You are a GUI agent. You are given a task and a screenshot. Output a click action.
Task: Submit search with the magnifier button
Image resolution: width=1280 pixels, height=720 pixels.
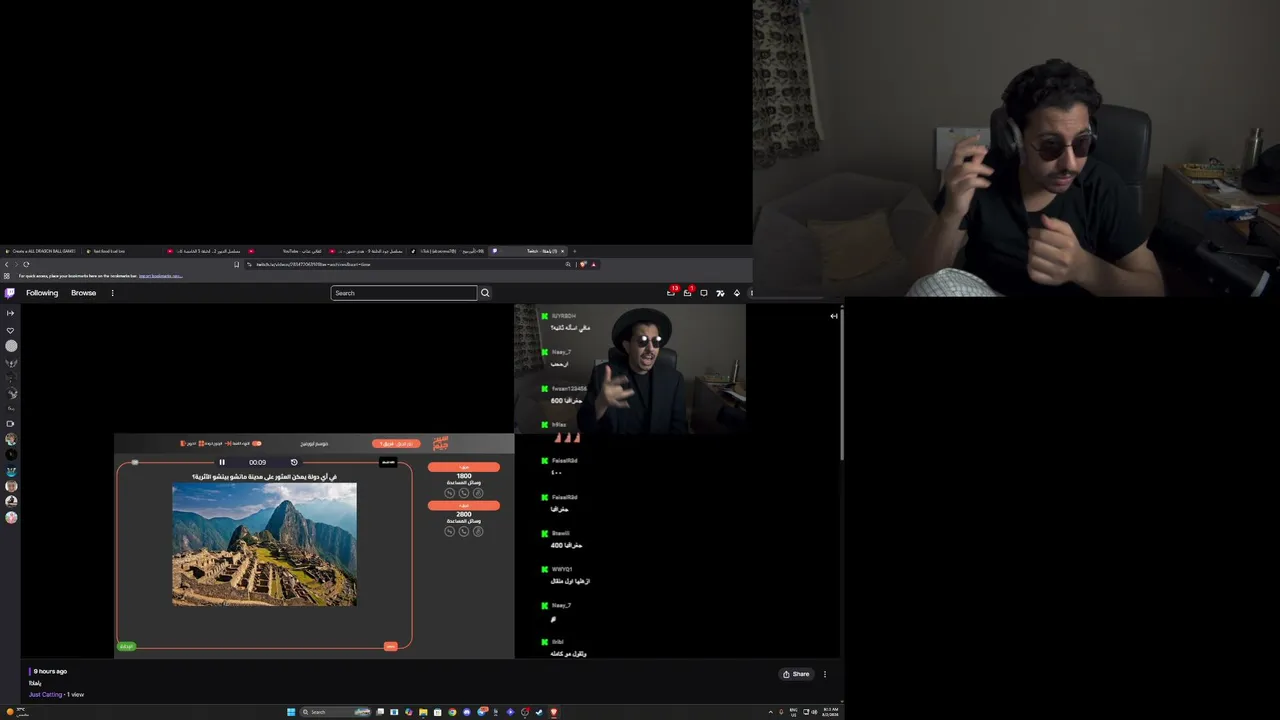pyautogui.click(x=485, y=293)
